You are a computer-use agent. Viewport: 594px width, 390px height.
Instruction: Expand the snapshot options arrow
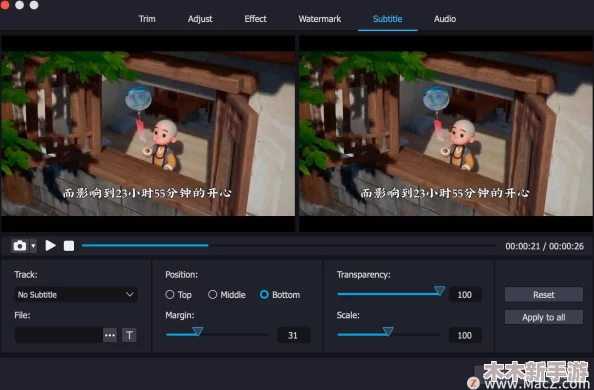pyautogui.click(x=33, y=246)
